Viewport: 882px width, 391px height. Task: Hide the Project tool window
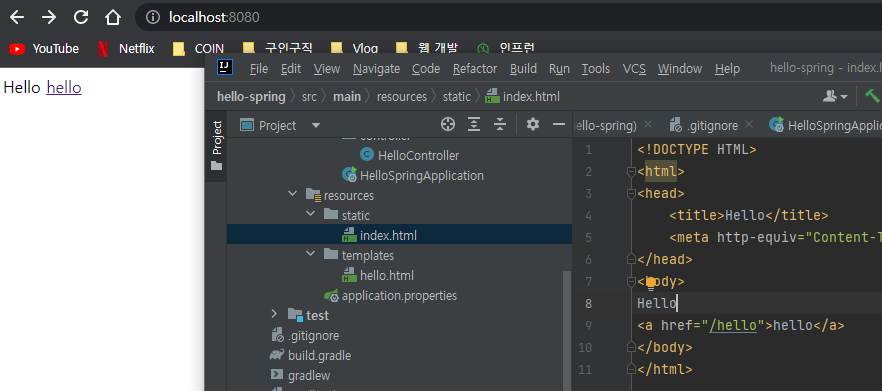point(559,125)
